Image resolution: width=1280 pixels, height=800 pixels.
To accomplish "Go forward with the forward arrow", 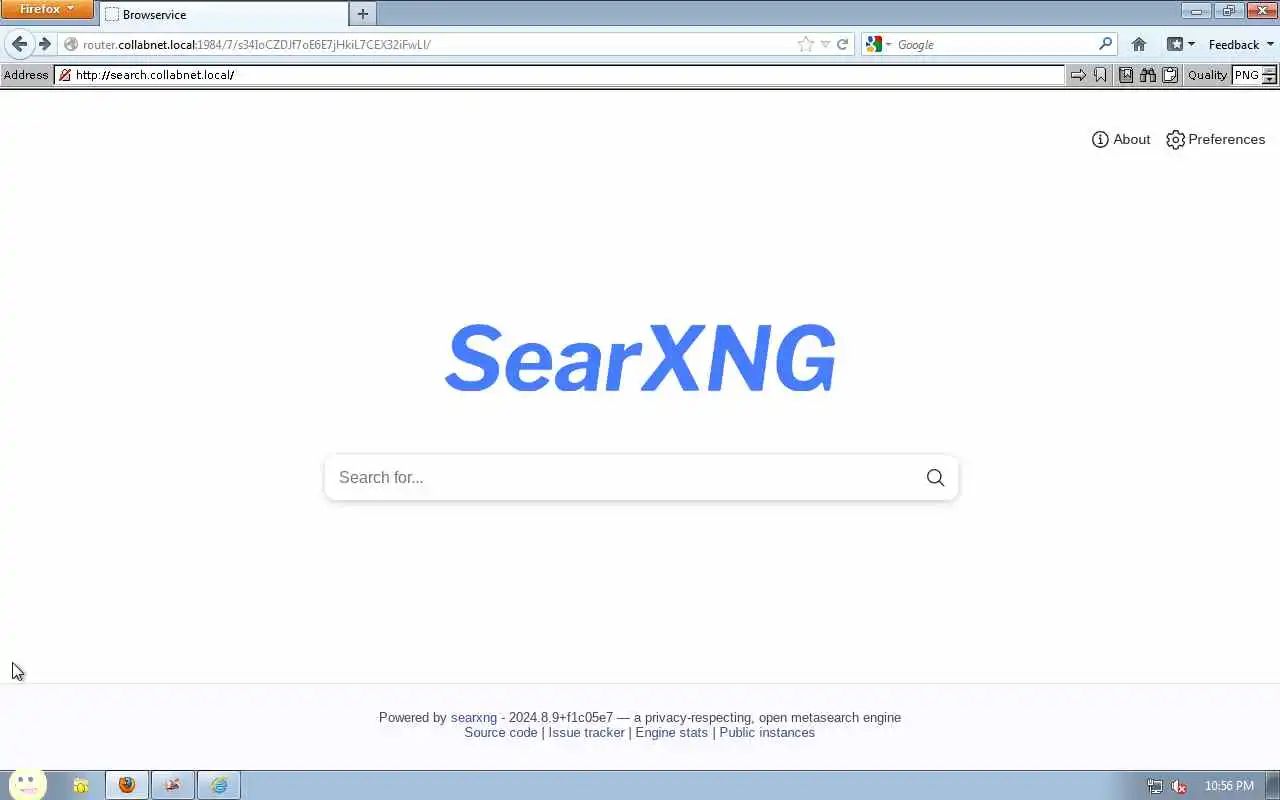I will [44, 44].
